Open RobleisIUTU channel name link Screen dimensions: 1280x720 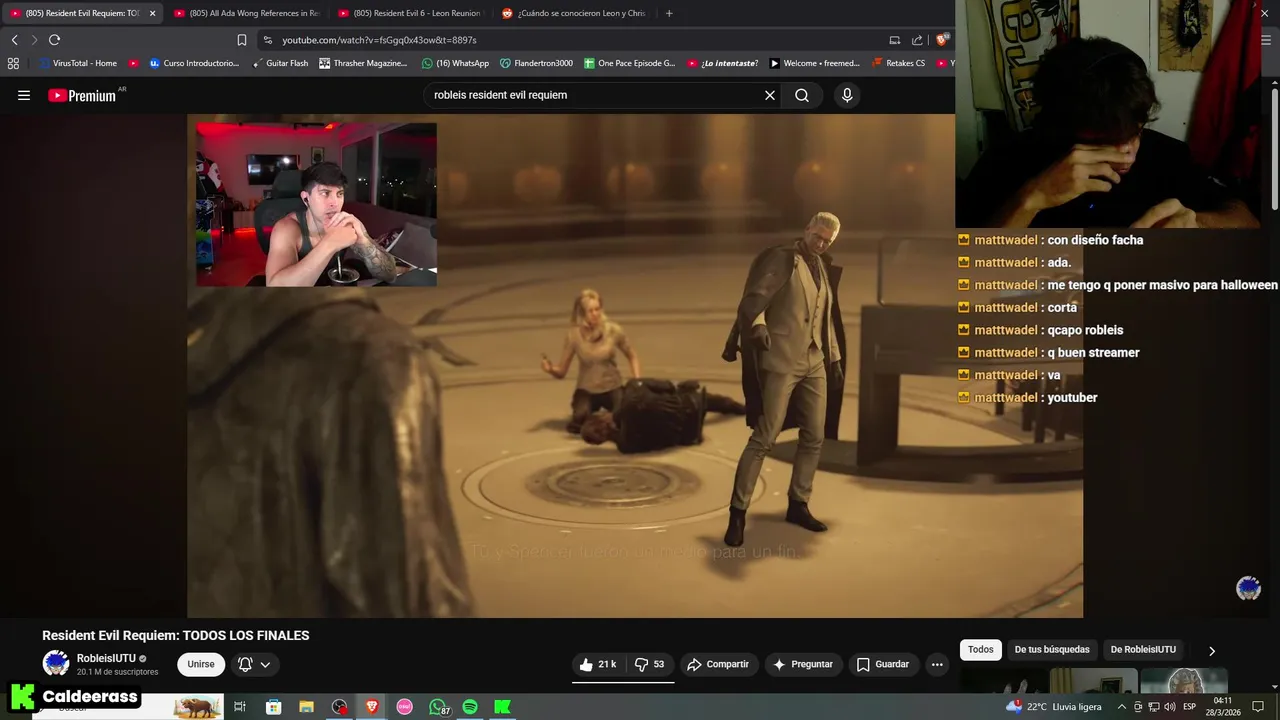coord(106,658)
